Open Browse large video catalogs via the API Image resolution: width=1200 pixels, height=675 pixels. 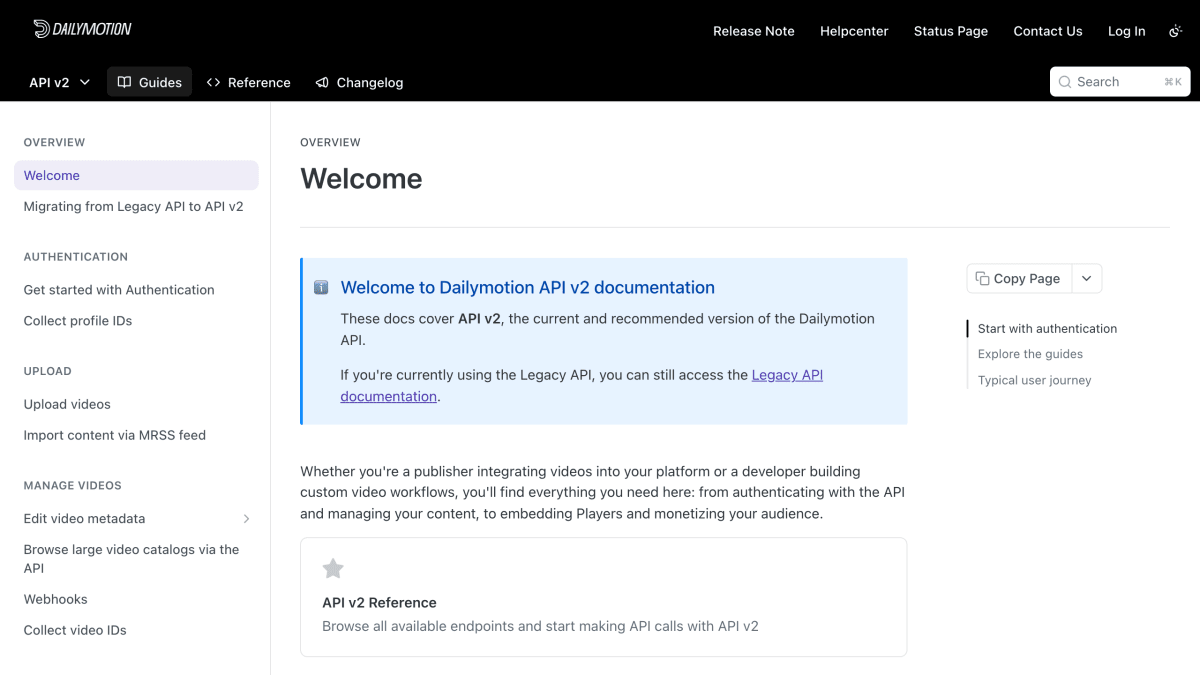point(132,559)
